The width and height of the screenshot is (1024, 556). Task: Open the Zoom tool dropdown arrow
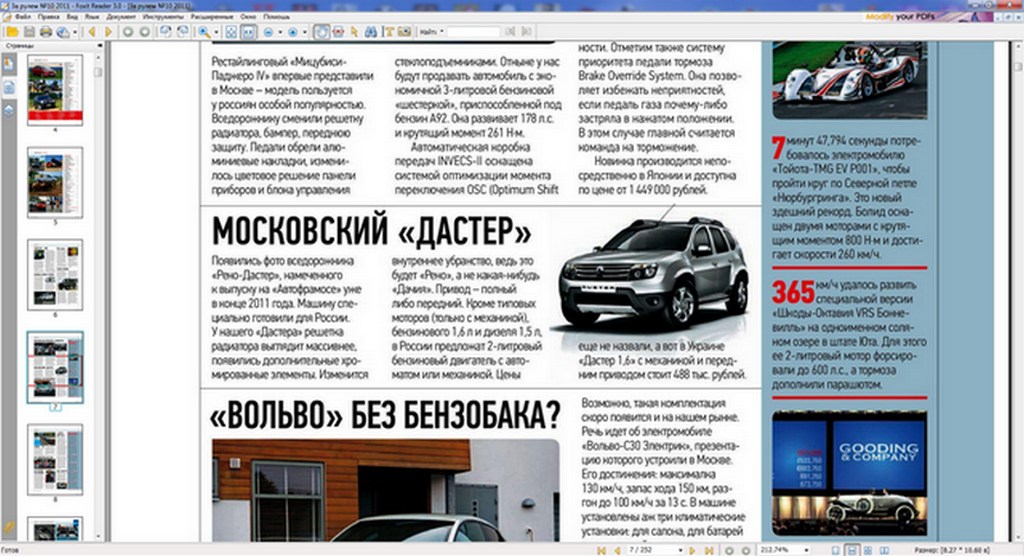point(216,31)
